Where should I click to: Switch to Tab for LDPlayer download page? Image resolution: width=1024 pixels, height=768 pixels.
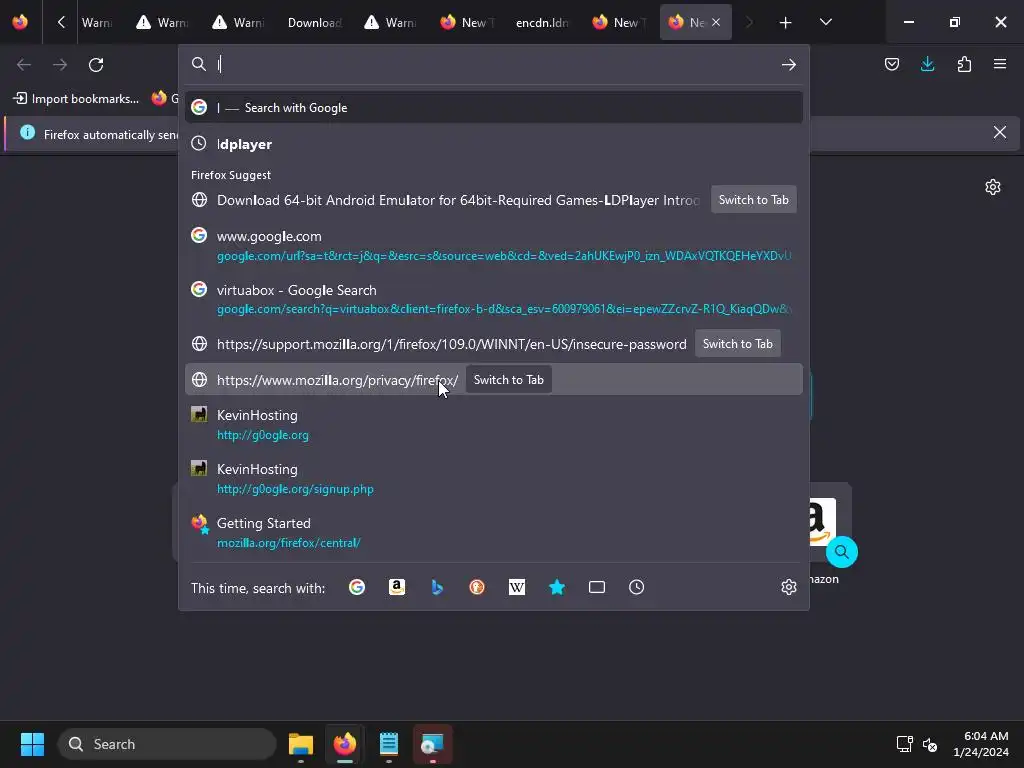coord(754,200)
